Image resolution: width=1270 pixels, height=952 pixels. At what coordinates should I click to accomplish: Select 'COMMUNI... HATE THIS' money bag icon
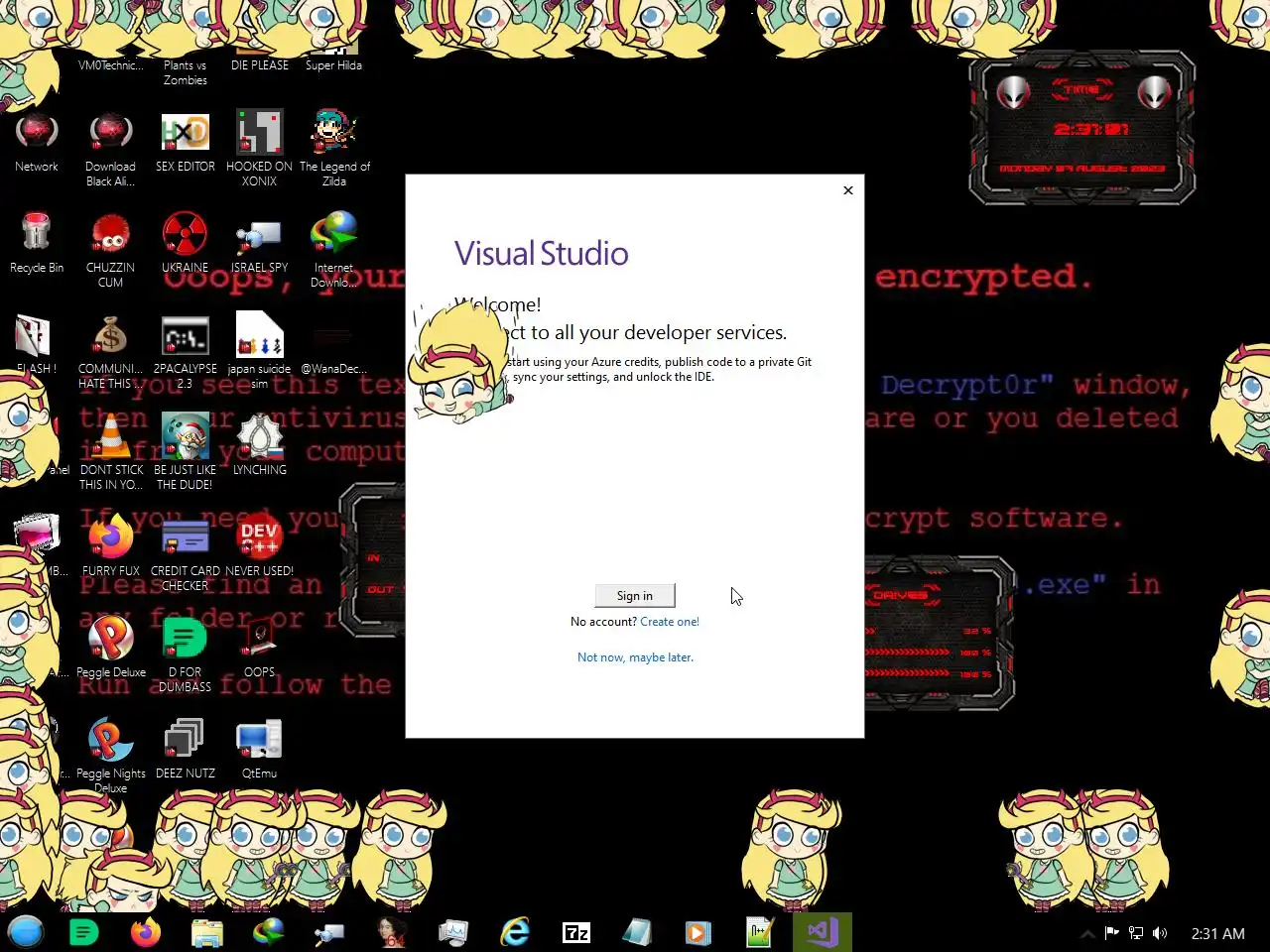(x=110, y=351)
